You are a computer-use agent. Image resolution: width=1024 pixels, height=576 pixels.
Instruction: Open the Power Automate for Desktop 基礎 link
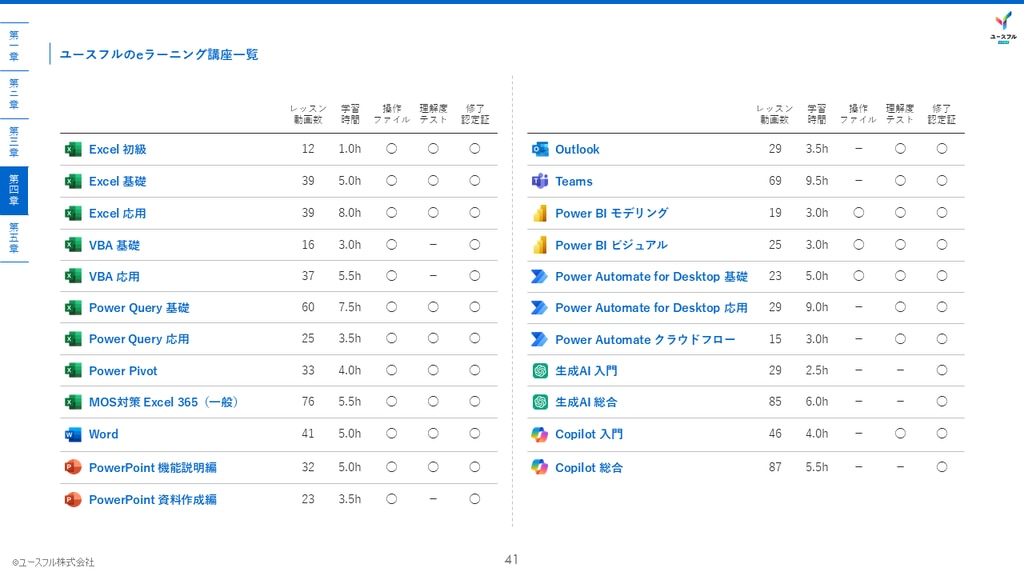point(651,277)
